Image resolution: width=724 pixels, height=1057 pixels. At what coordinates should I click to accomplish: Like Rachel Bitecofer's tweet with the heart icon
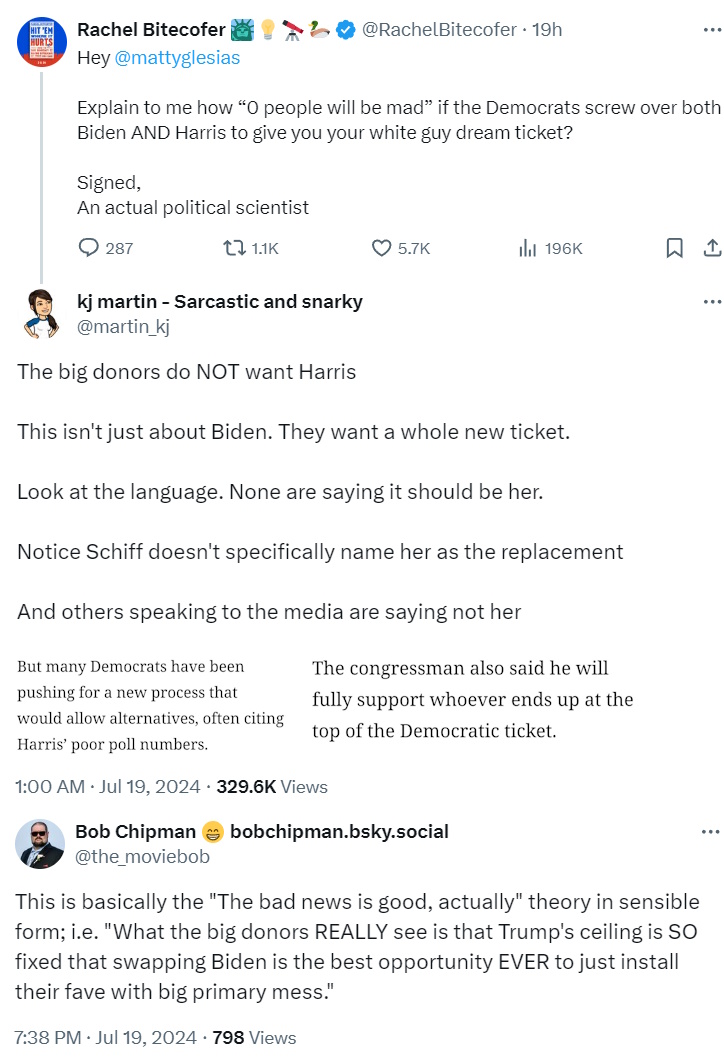[381, 248]
